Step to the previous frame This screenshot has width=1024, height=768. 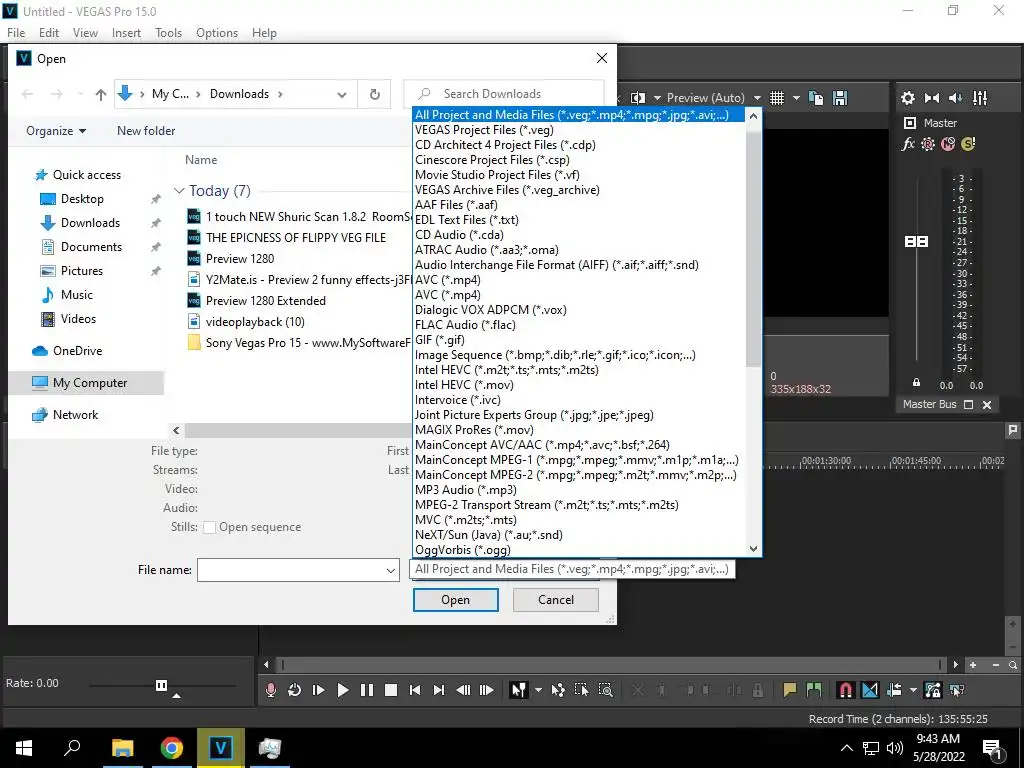point(463,690)
